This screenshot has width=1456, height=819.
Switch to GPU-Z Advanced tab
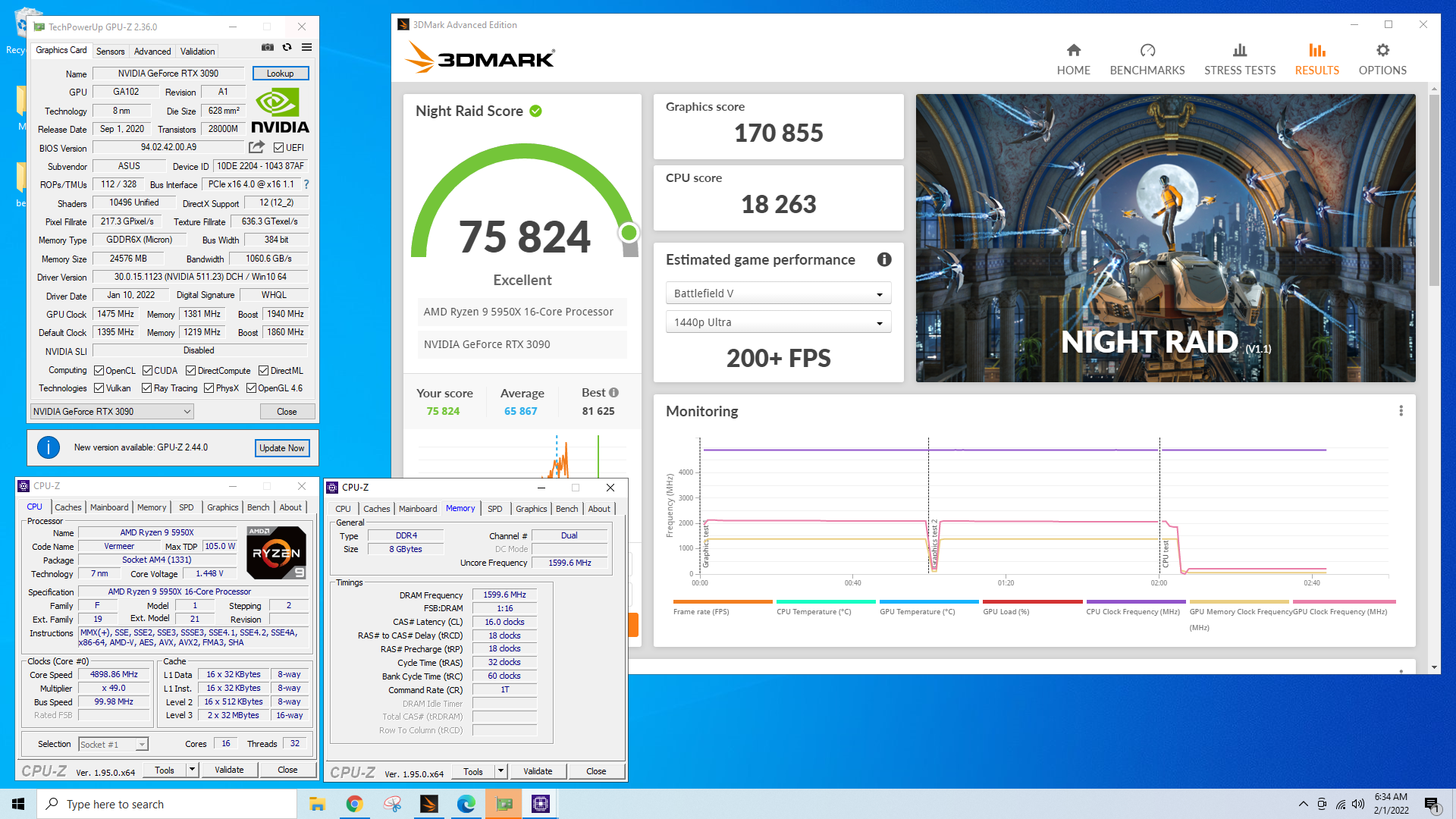[x=152, y=52]
